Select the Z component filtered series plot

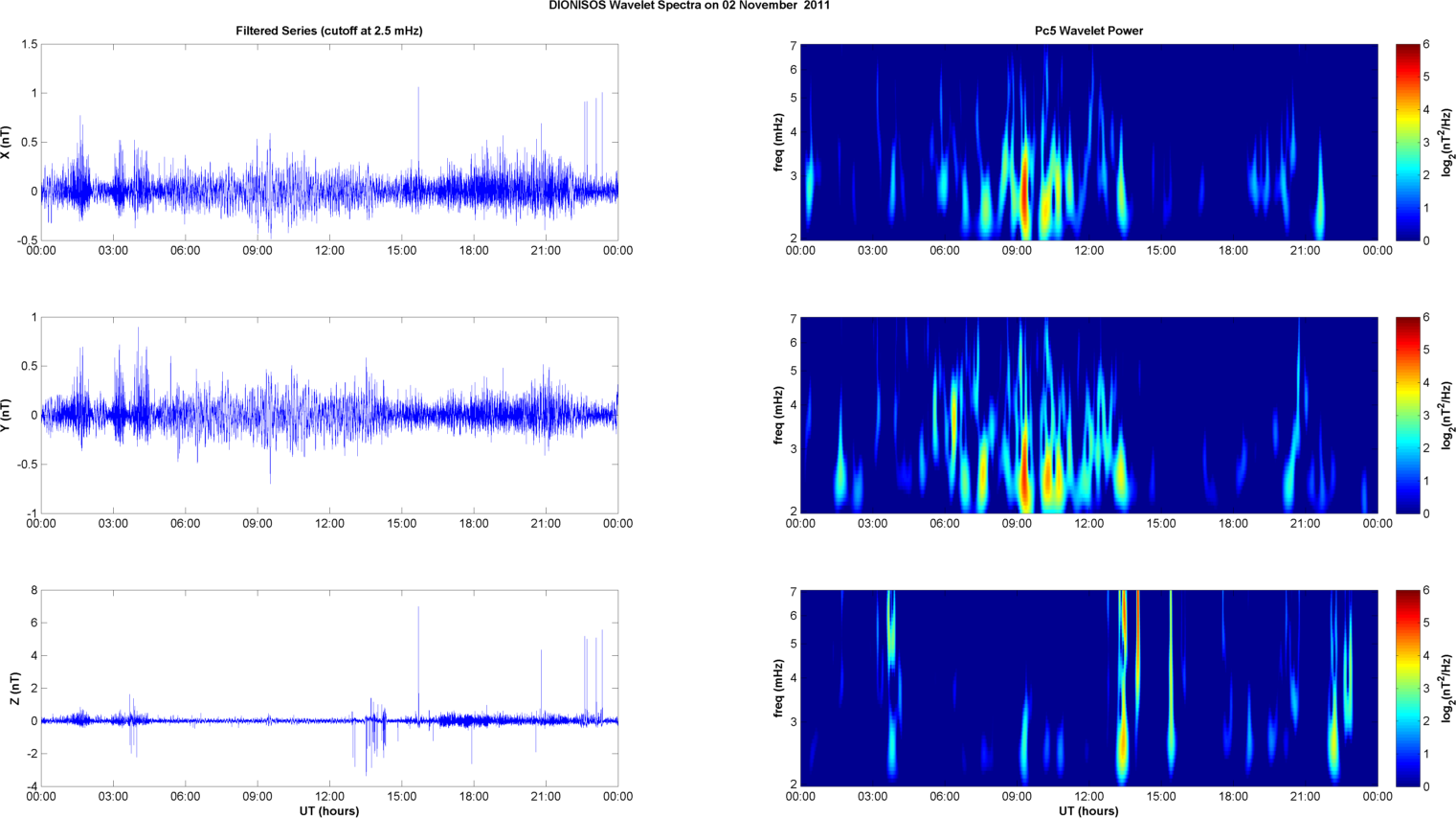point(329,689)
